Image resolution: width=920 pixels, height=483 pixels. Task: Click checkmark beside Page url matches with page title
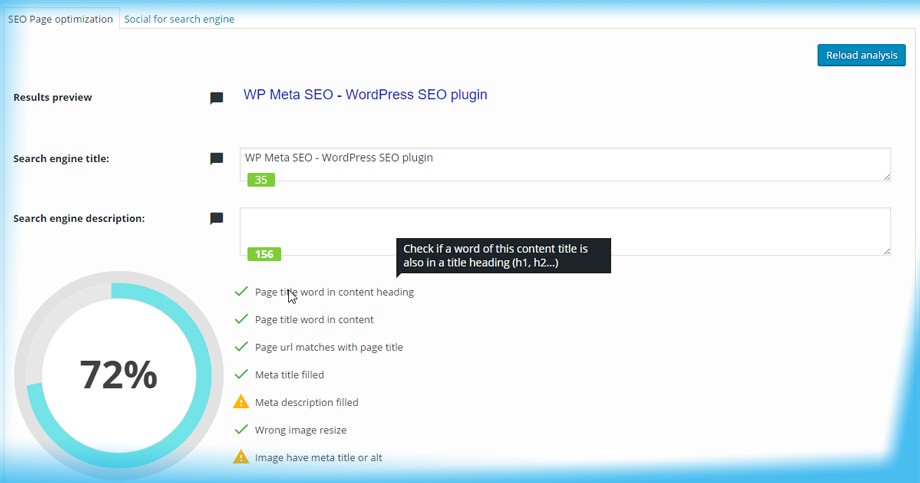(241, 346)
